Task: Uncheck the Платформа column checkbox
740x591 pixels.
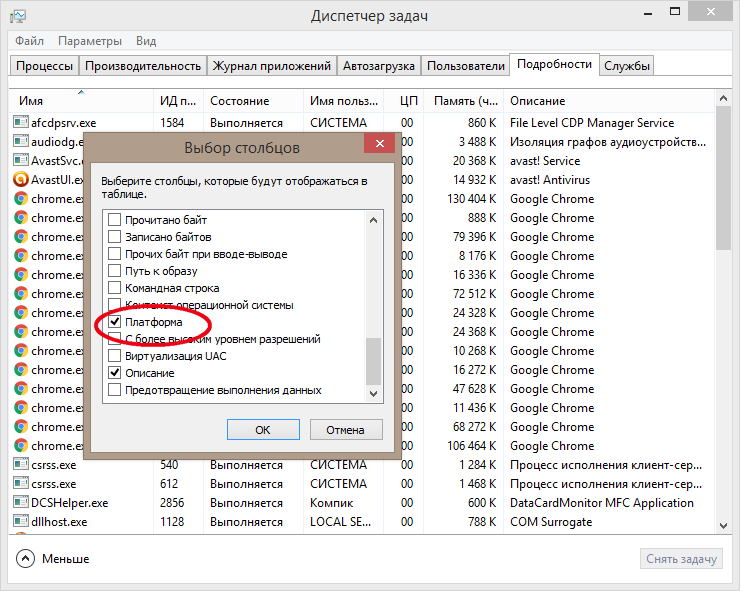Action: click(114, 322)
